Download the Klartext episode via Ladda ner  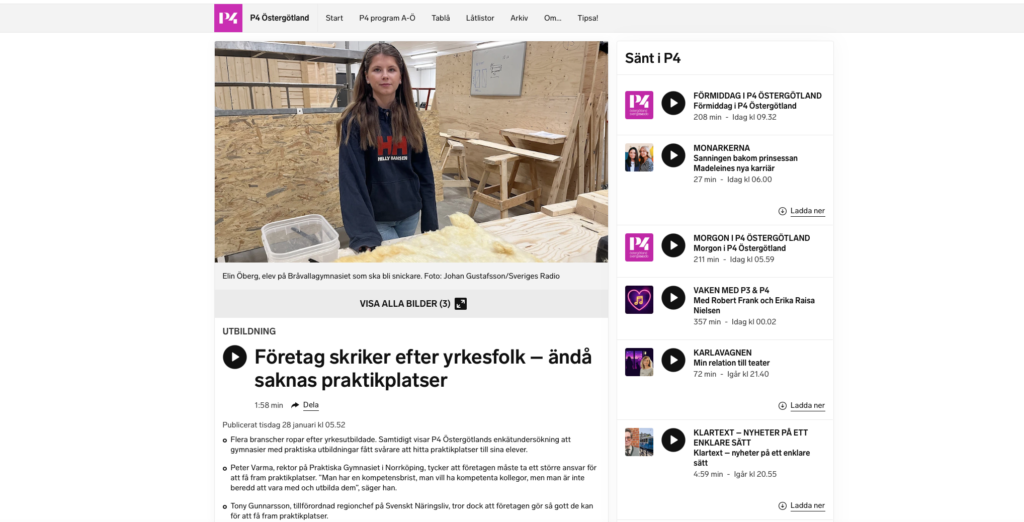point(801,506)
